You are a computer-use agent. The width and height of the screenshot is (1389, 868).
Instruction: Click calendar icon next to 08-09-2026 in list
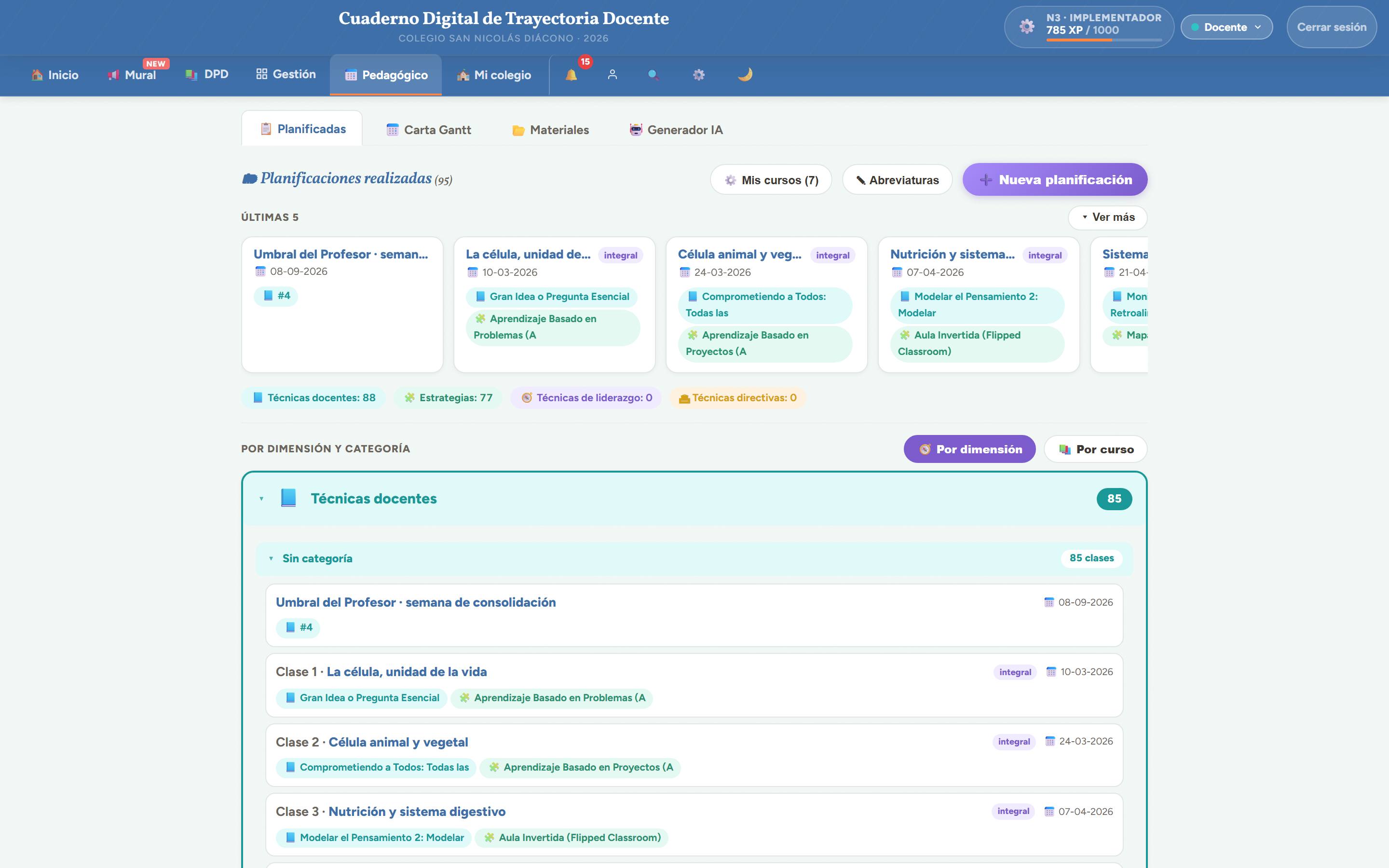click(x=1049, y=602)
